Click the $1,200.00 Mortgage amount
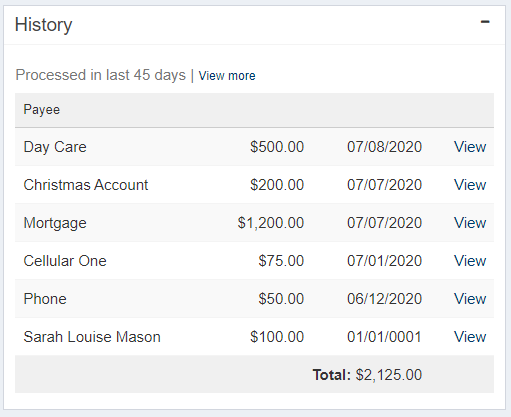Viewport: 511px width, 417px height. 271,223
